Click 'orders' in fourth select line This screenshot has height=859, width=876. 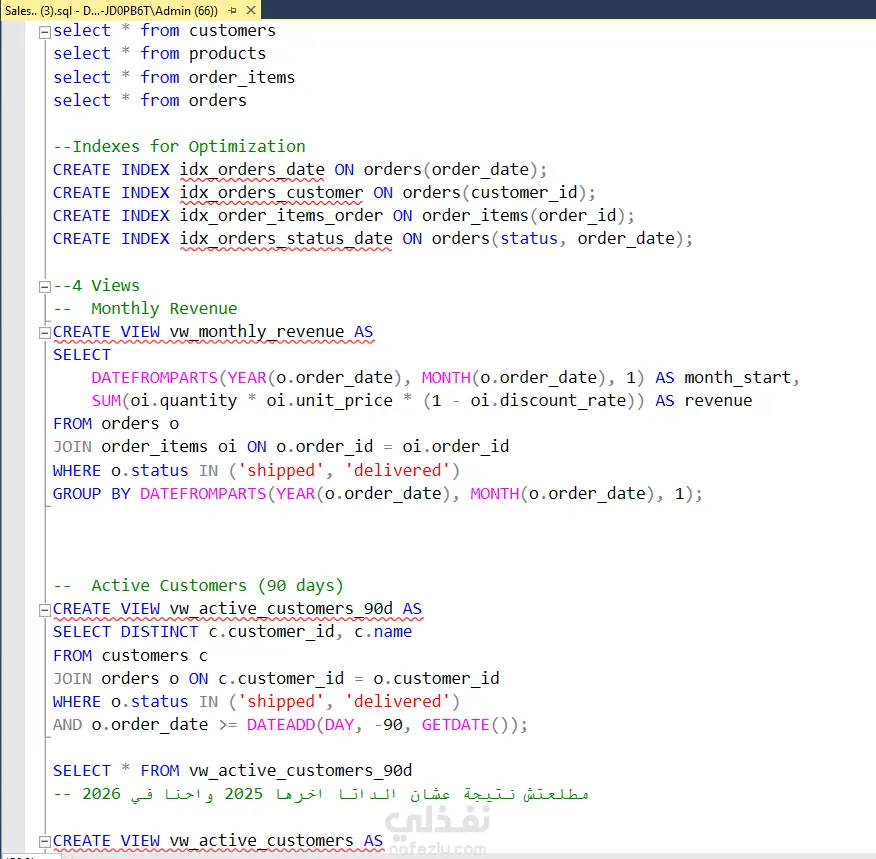tap(218, 101)
